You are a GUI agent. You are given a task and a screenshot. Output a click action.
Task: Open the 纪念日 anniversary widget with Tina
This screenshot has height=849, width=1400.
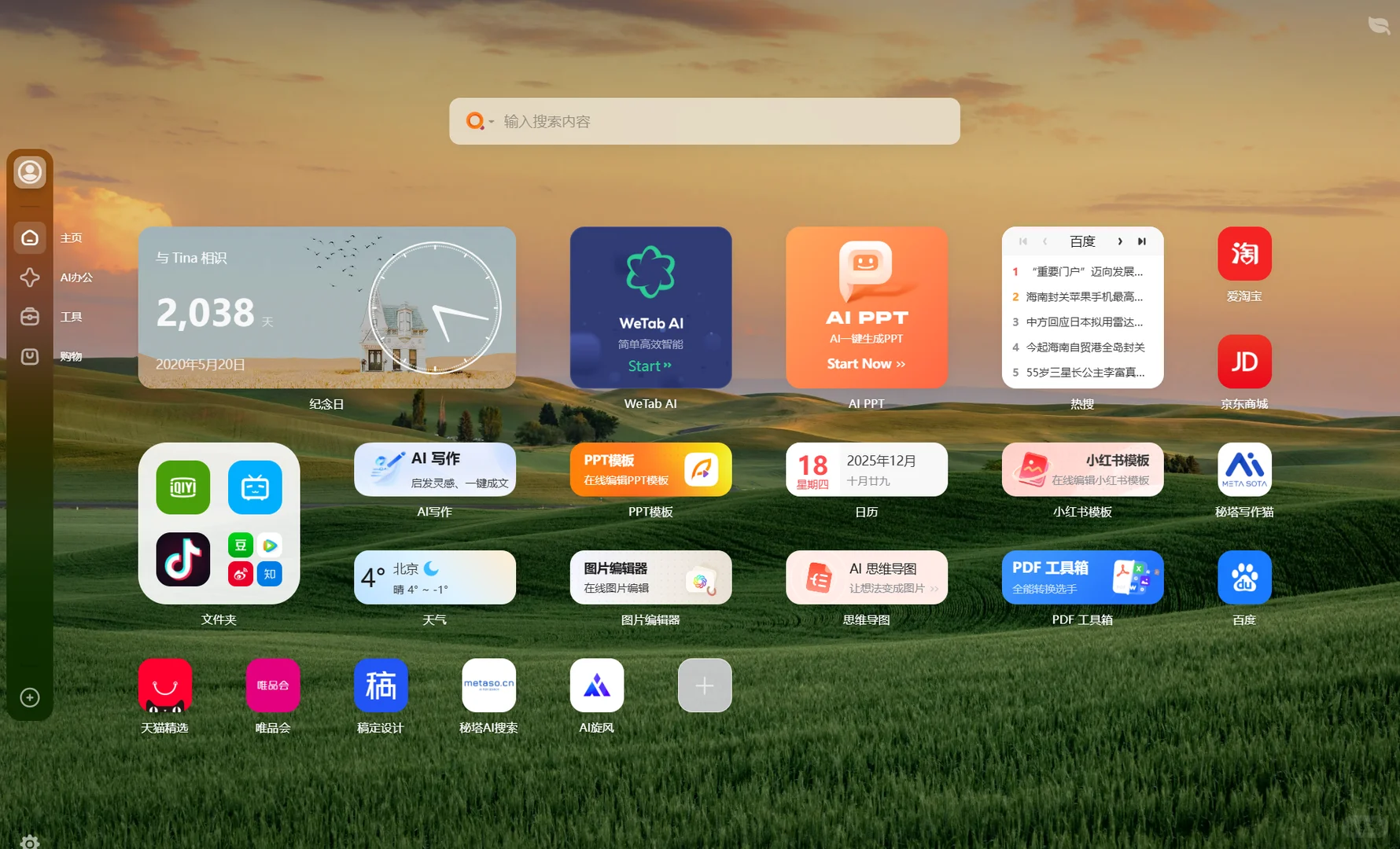point(327,307)
